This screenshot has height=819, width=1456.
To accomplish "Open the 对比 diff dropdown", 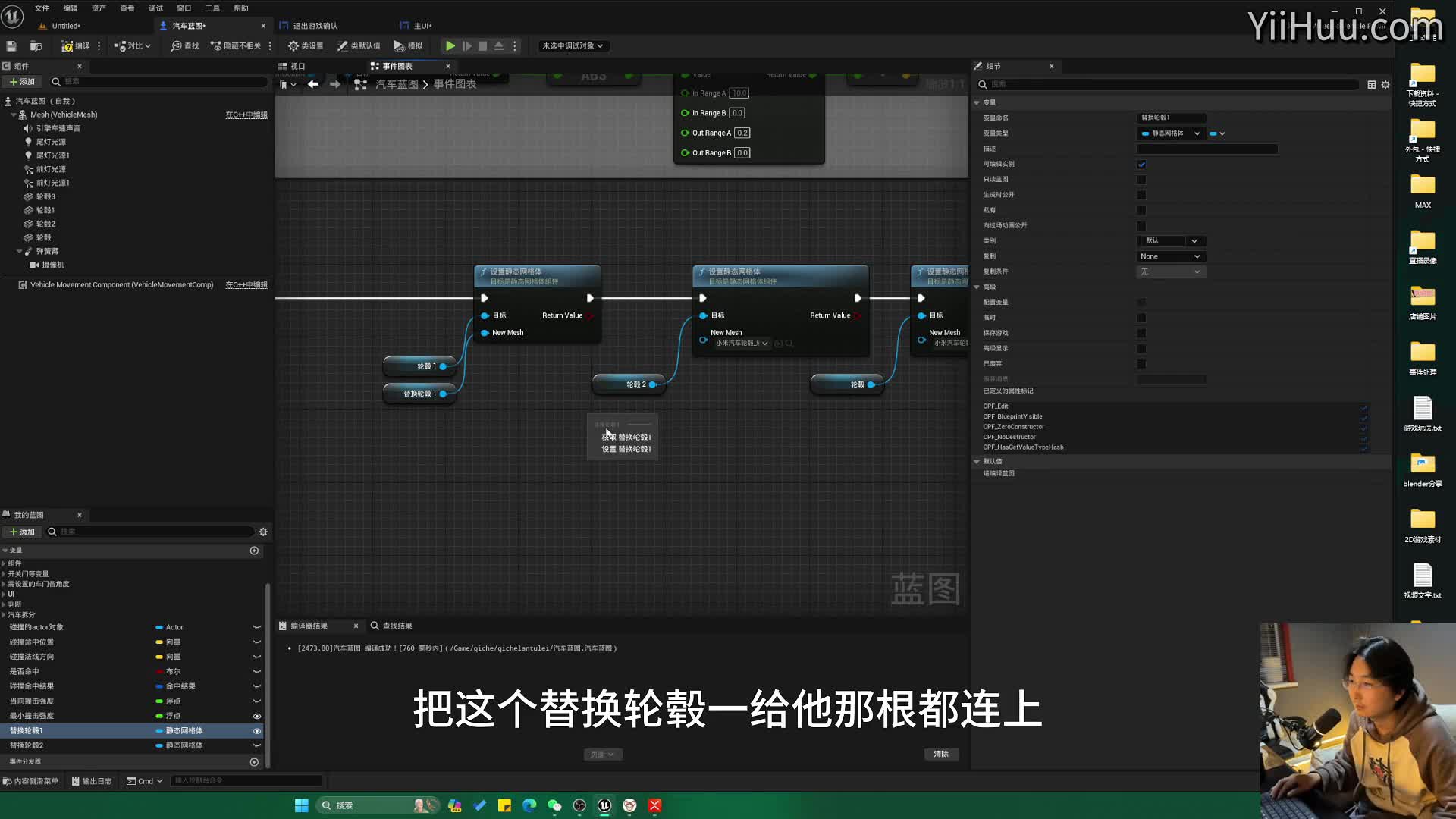I will 132,46.
